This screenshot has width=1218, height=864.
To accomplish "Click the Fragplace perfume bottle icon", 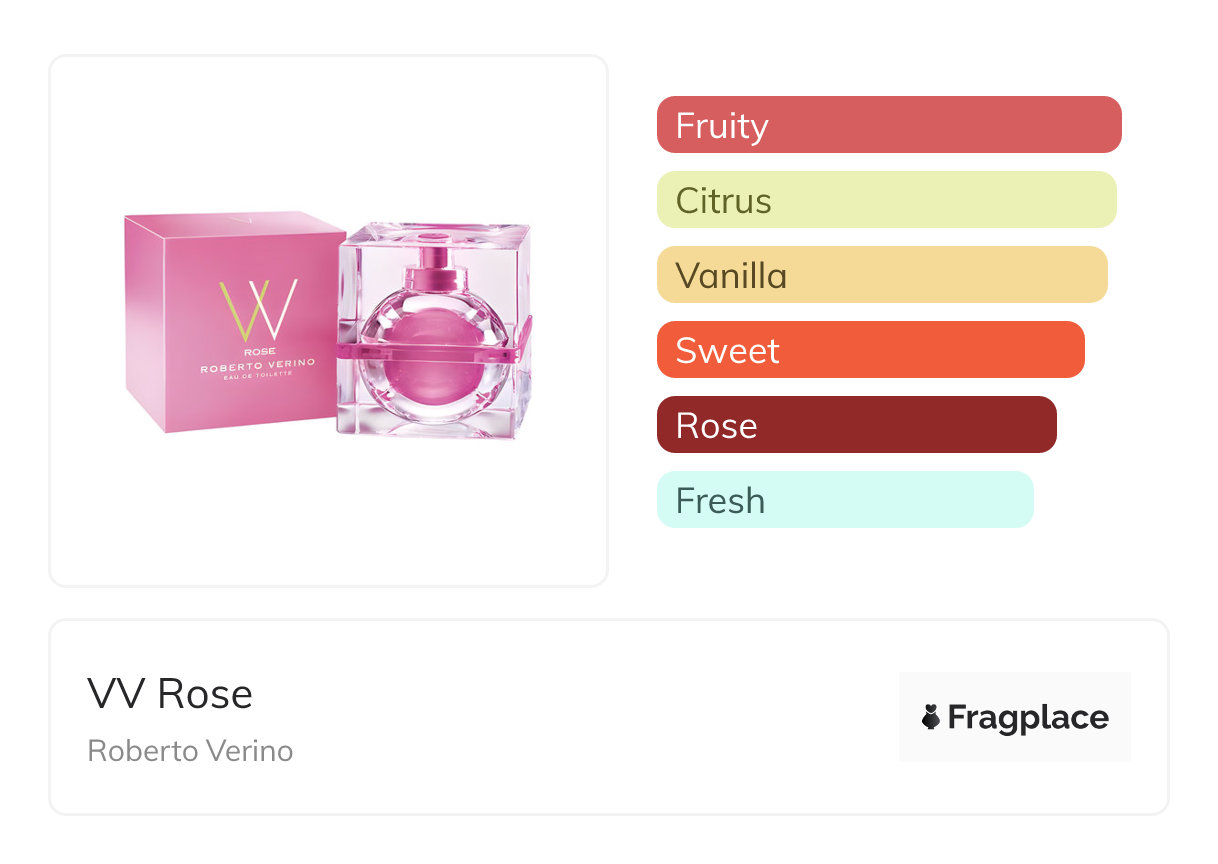I will pos(931,717).
